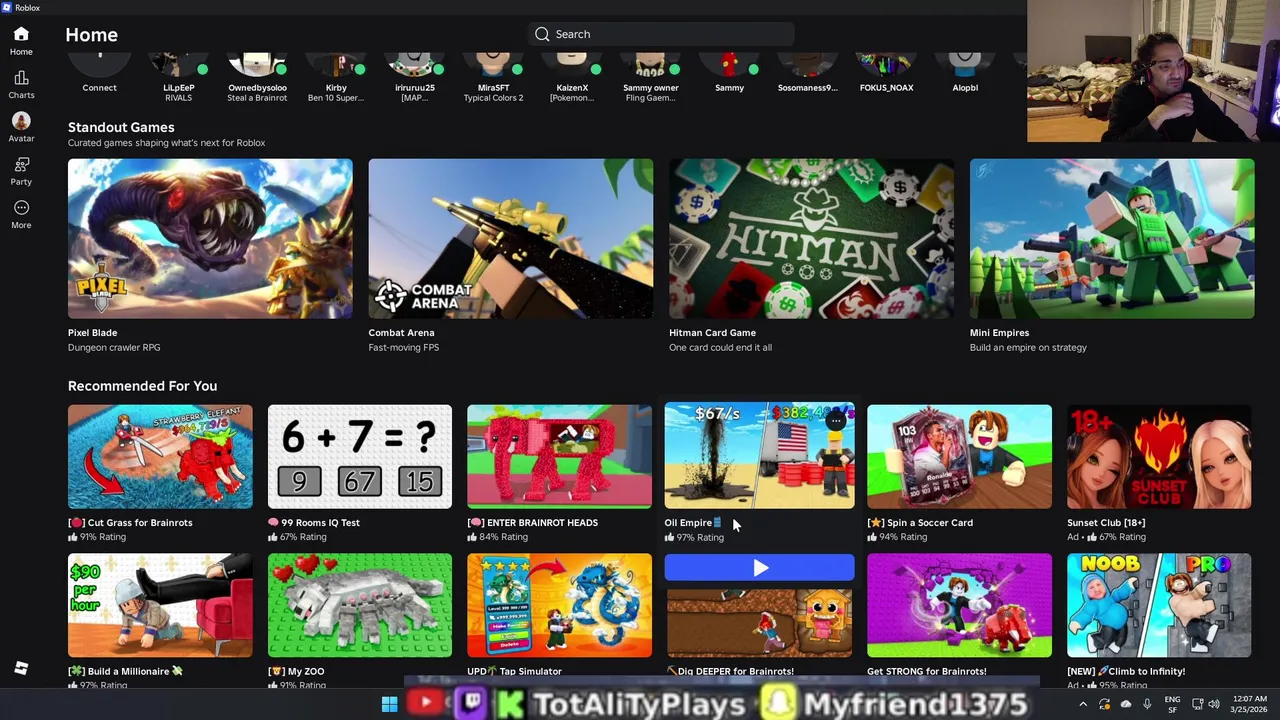Open the Windows Start menu
This screenshot has height=720, width=1280.
click(390, 704)
